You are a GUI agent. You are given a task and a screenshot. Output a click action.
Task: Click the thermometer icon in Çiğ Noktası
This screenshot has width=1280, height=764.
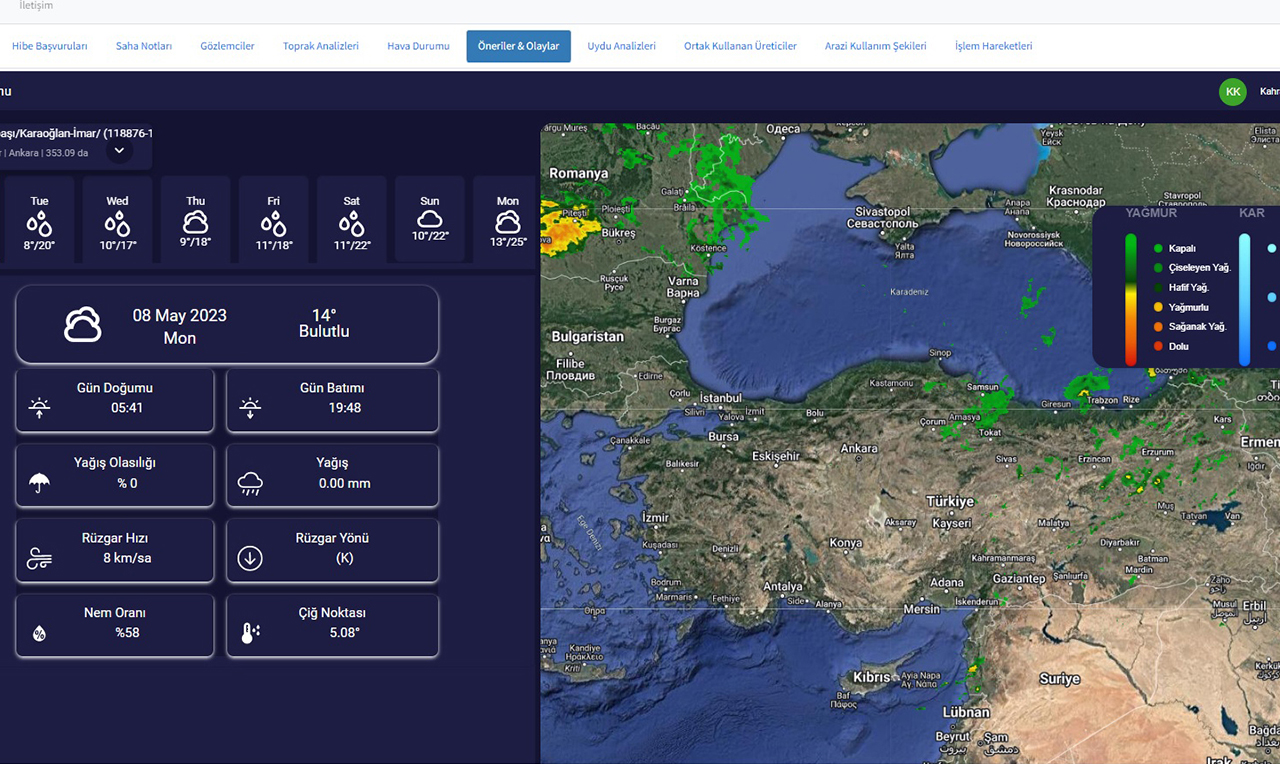250,633
